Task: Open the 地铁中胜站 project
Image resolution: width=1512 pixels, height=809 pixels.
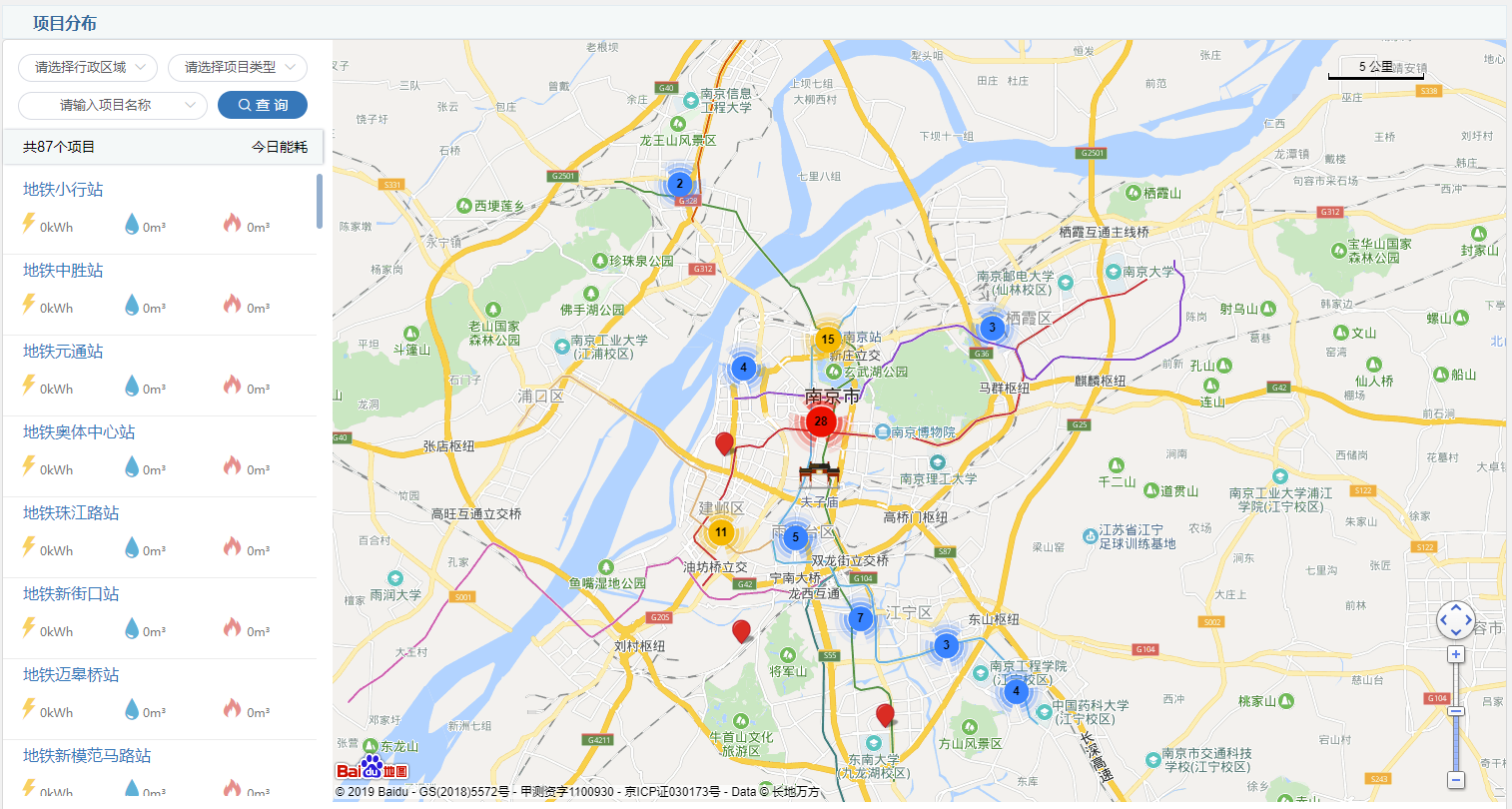Action: pos(63,271)
